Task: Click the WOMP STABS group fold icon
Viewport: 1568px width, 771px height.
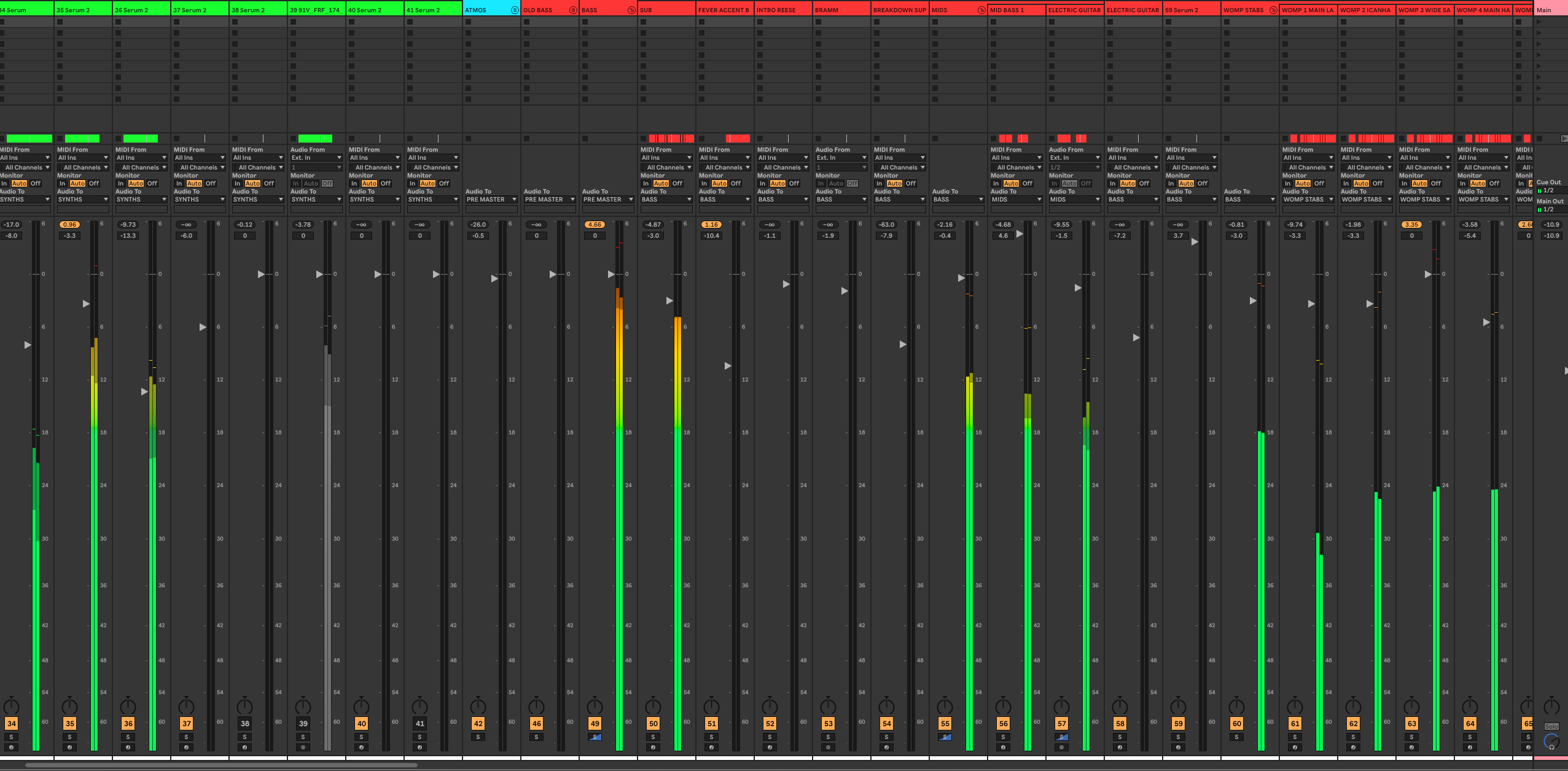Action: pos(1273,10)
